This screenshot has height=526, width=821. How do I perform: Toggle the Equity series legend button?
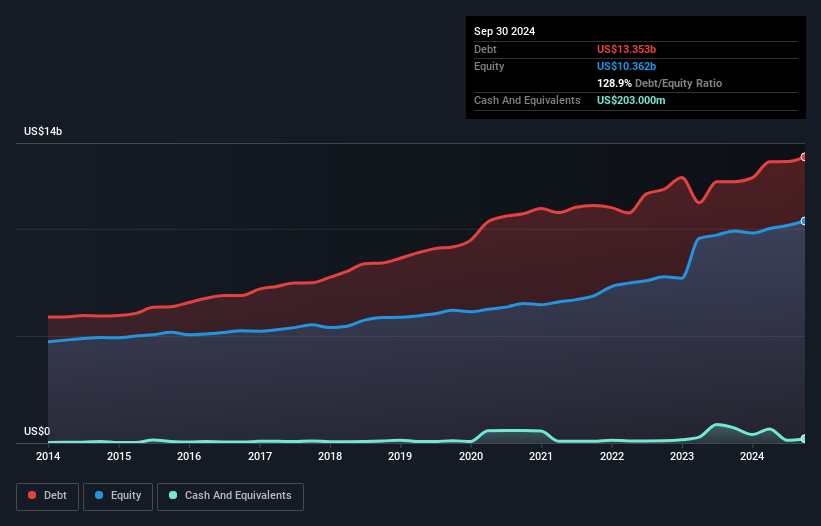coord(118,496)
